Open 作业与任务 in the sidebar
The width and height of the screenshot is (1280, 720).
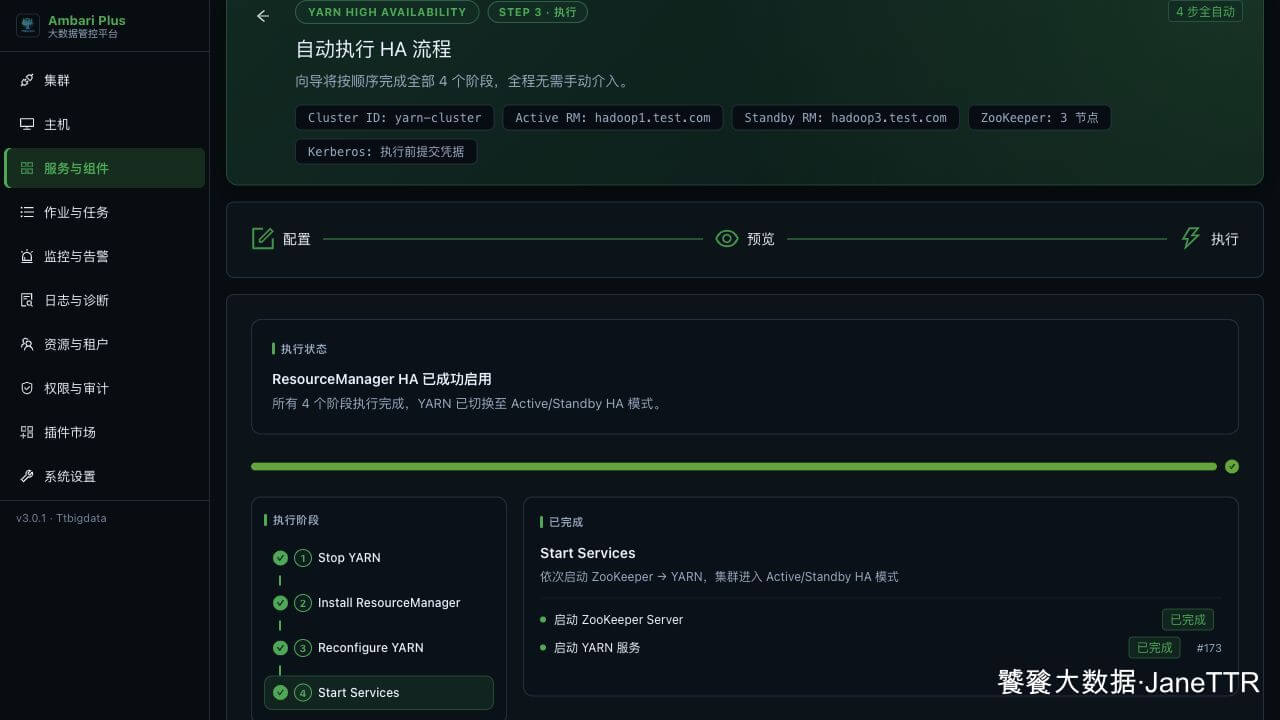[x=105, y=212]
